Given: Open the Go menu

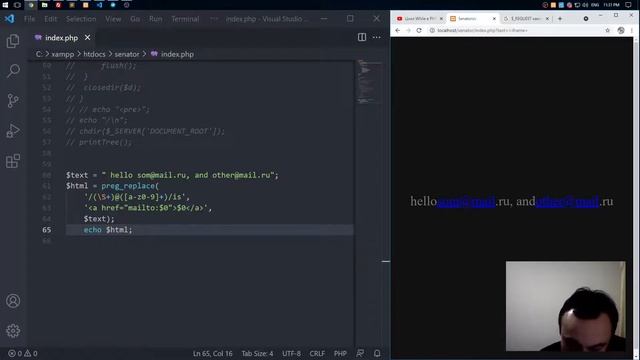Looking at the screenshot, I should (x=135, y=19).
